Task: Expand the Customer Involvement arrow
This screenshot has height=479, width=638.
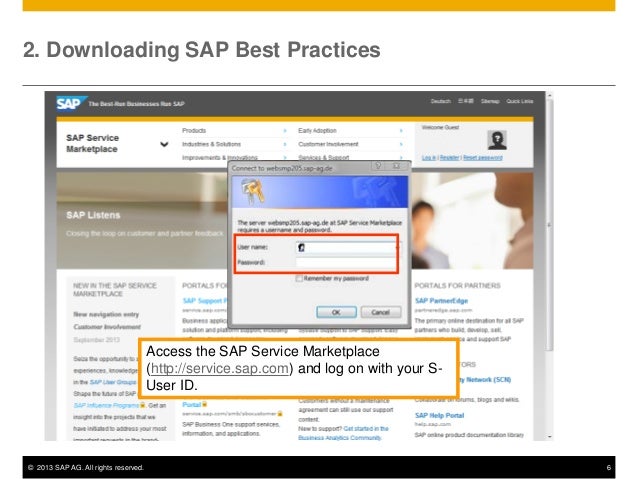Action: click(x=401, y=144)
